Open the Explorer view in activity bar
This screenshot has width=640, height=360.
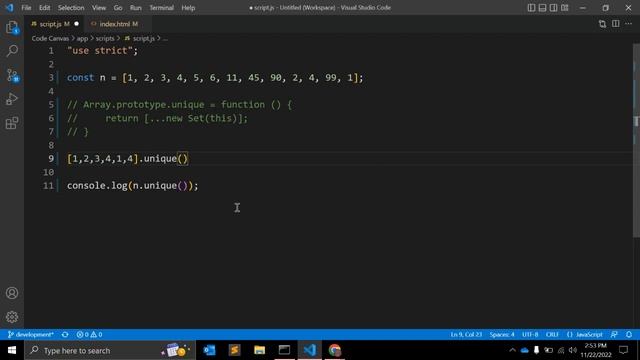point(12,28)
